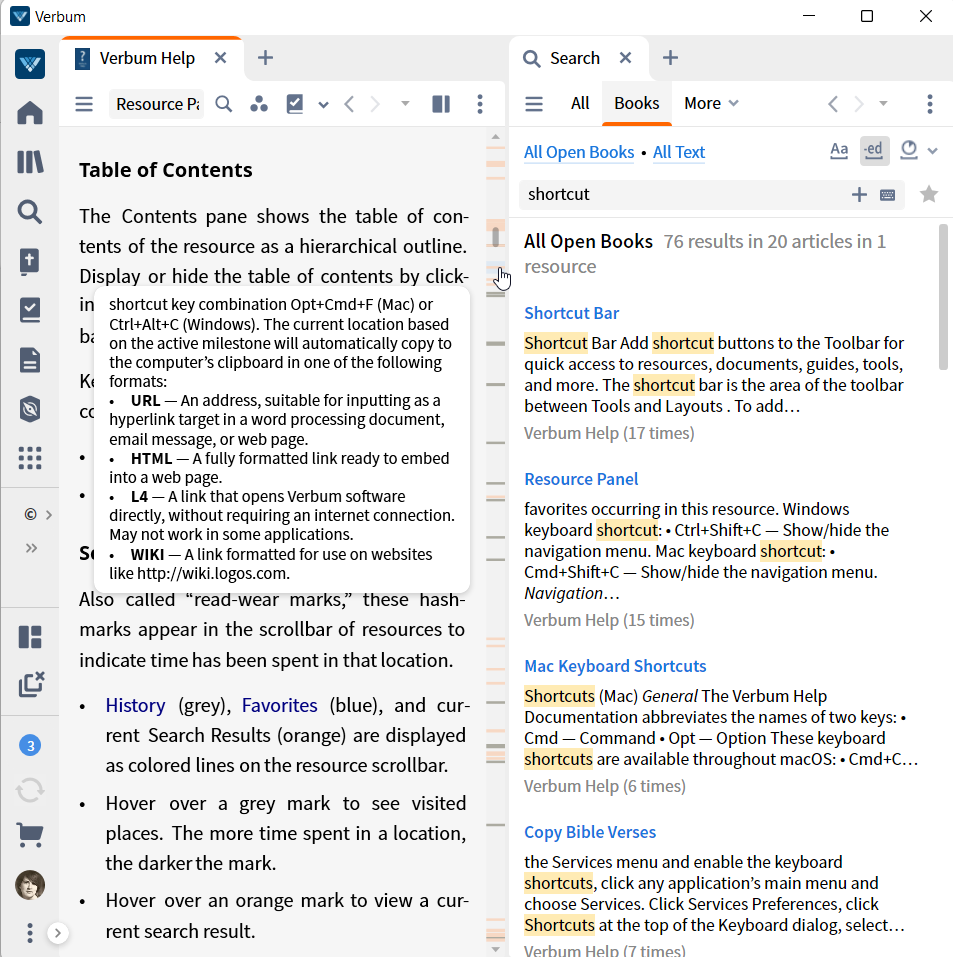
Task: Switch to the Verbum Help tab
Action: pyautogui.click(x=147, y=59)
